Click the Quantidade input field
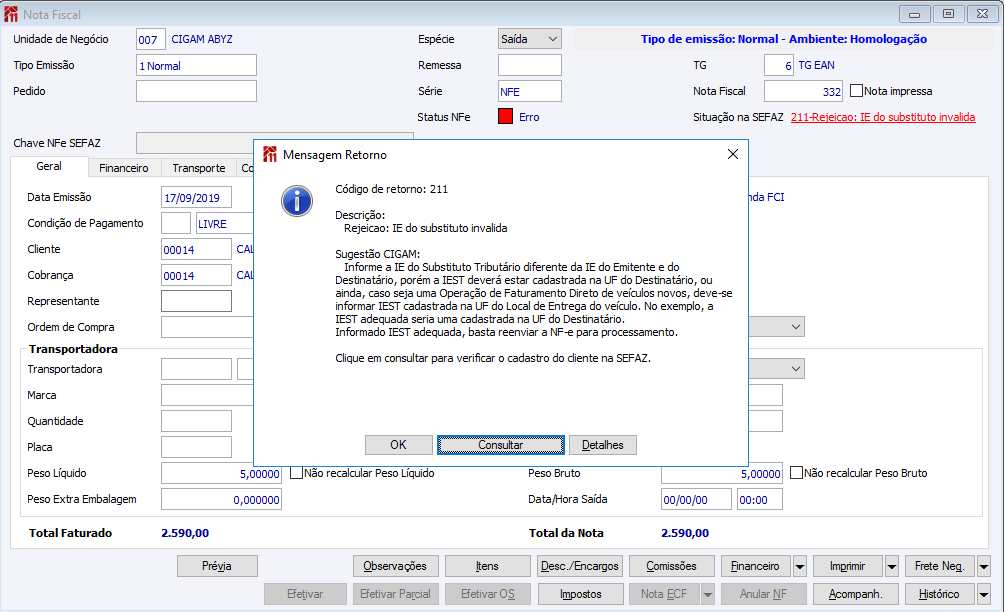Viewport: 1004px width, 612px height. click(196, 421)
